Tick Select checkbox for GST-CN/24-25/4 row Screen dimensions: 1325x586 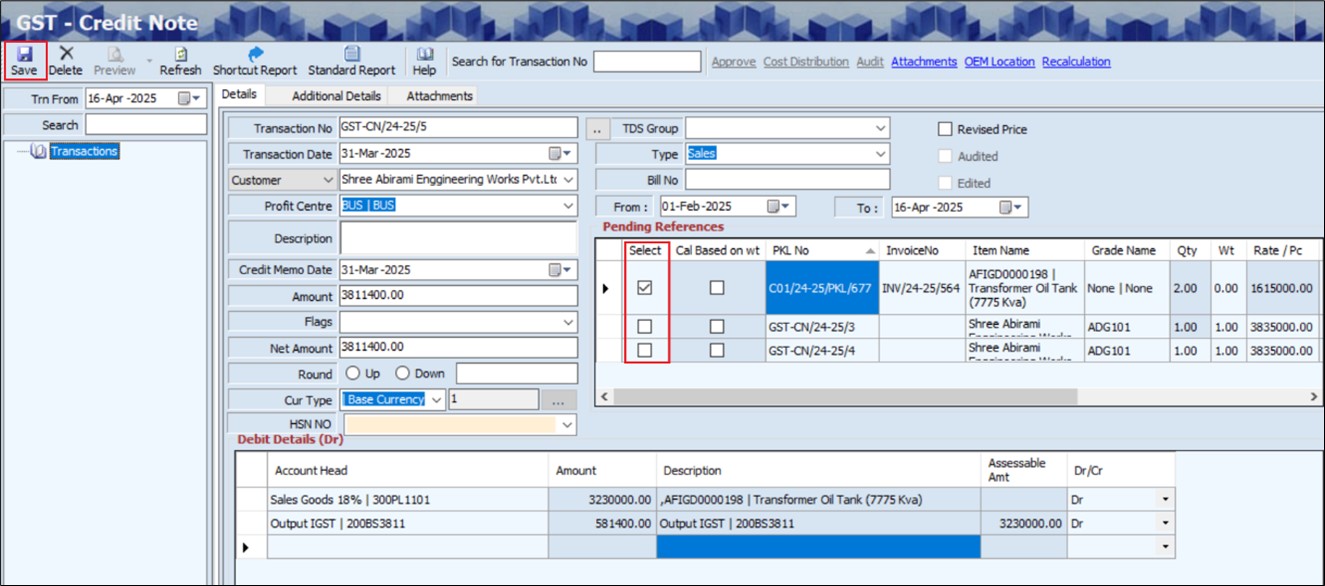tap(645, 351)
